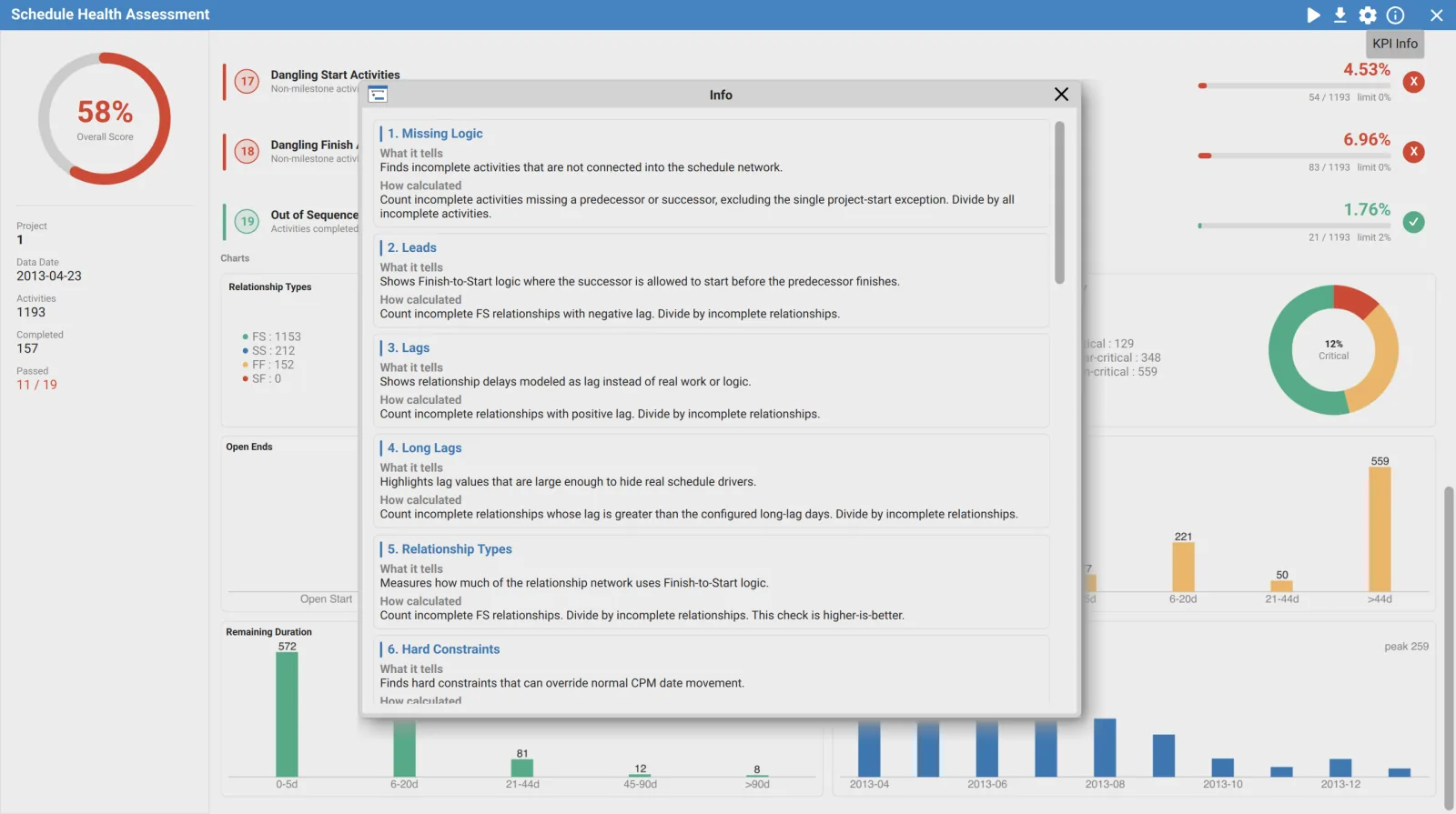The width and height of the screenshot is (1456, 814).
Task: Click the Completed count 157
Action: point(27,348)
